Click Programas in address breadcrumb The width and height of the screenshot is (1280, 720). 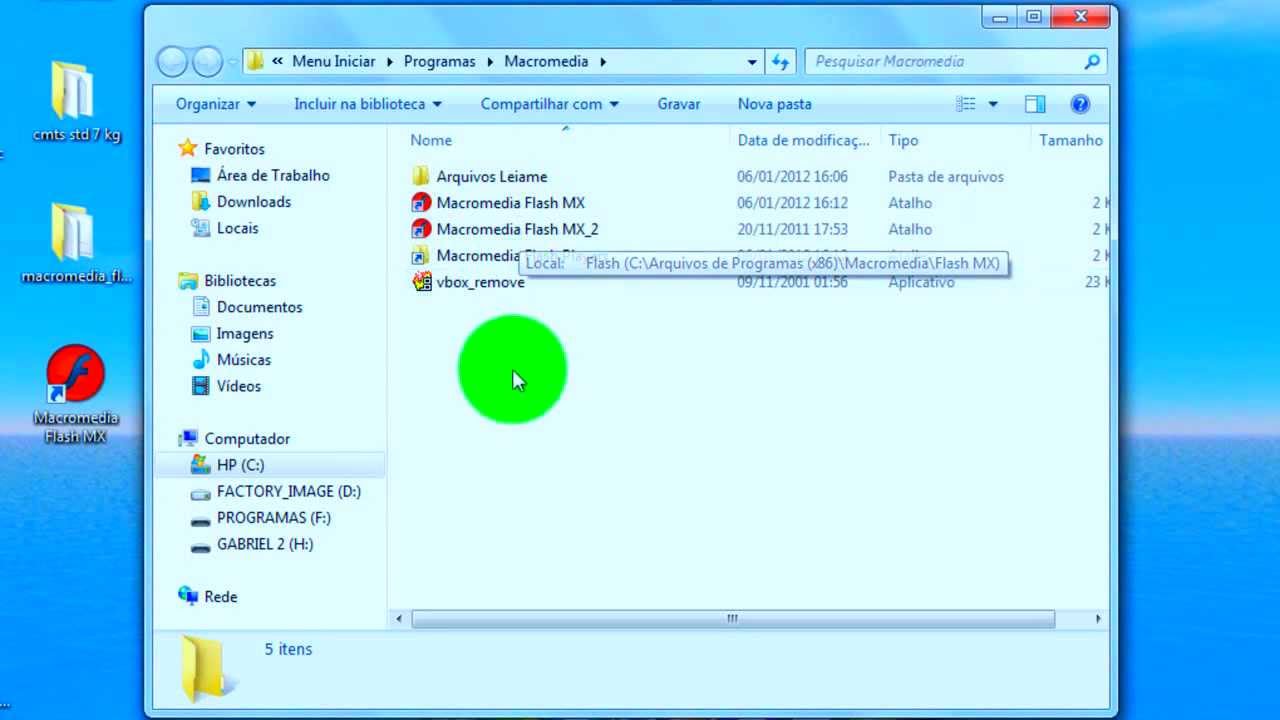[440, 62]
